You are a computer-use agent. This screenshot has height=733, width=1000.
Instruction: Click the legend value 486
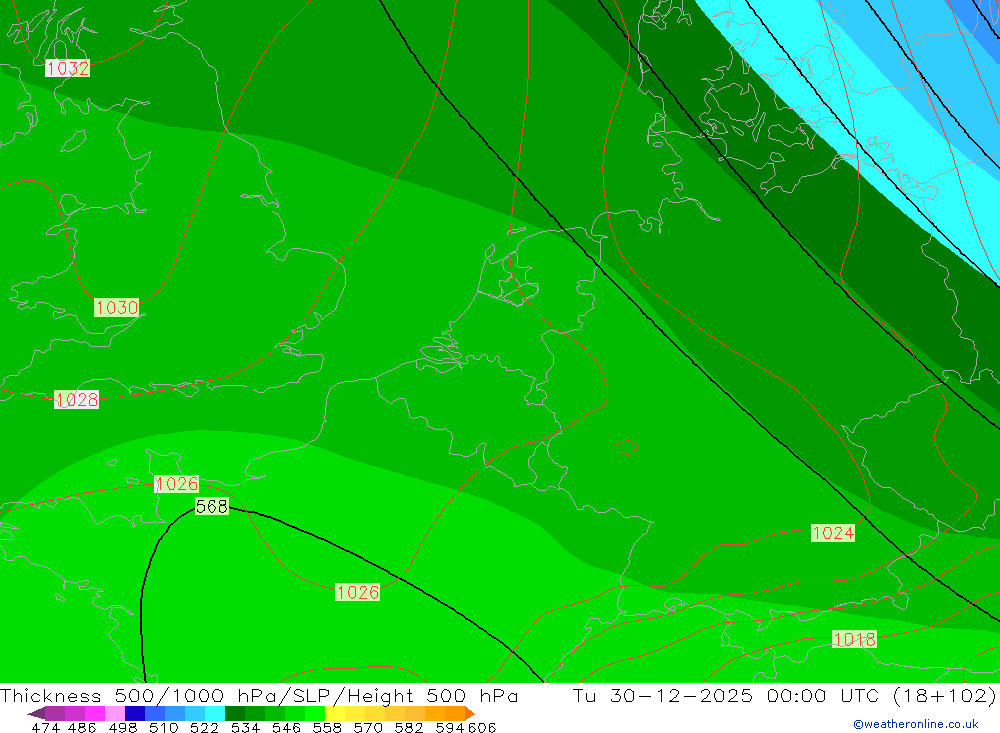82,727
